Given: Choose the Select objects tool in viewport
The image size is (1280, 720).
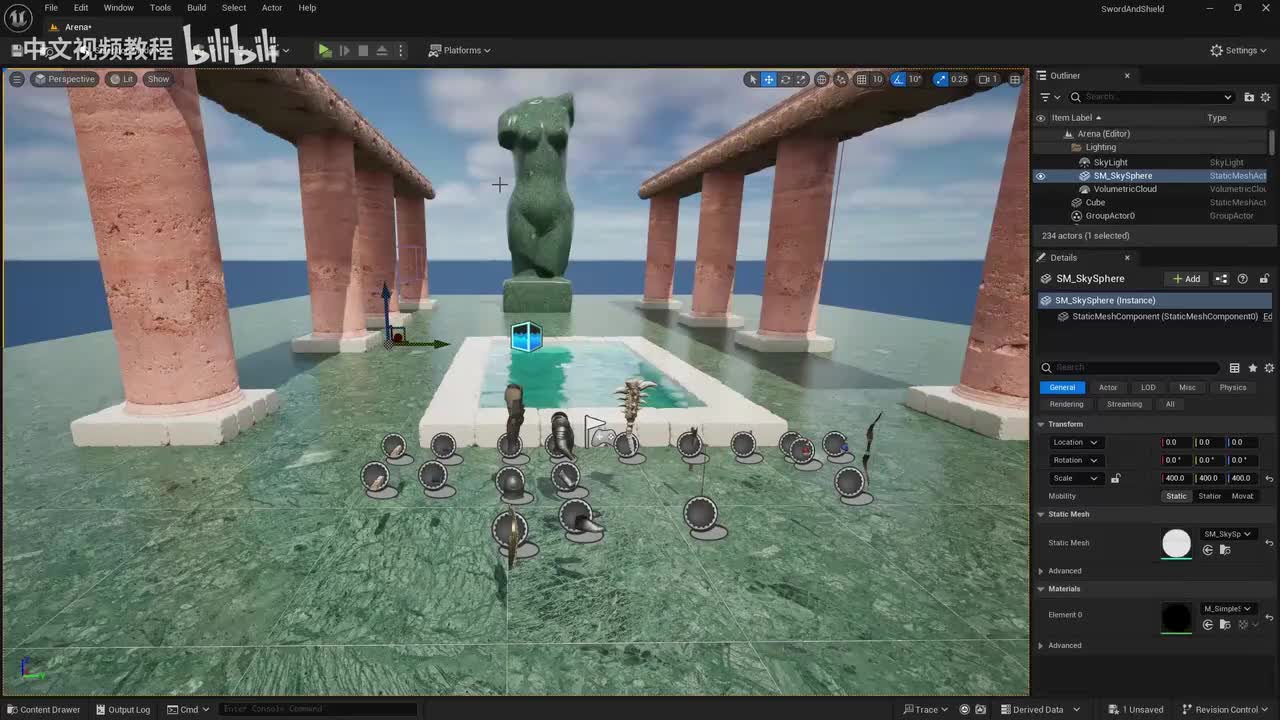Looking at the screenshot, I should [753, 79].
